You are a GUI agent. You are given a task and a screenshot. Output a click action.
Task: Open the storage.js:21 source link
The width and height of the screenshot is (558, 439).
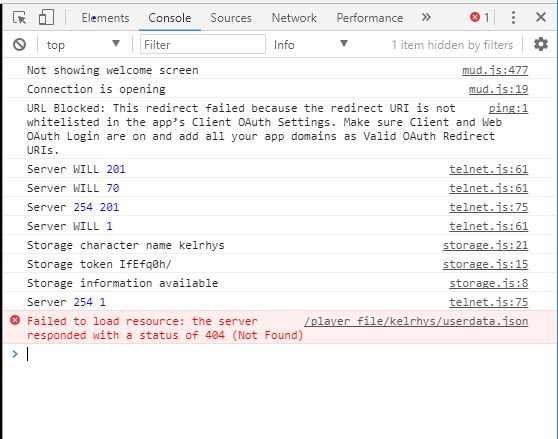pos(485,245)
